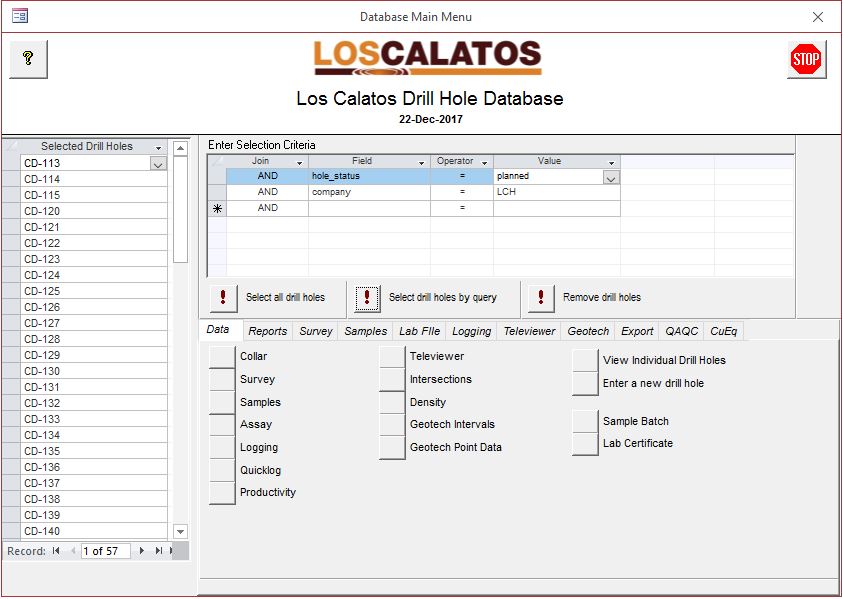Open the Quicklog button
843x599 pixels.
[222, 470]
